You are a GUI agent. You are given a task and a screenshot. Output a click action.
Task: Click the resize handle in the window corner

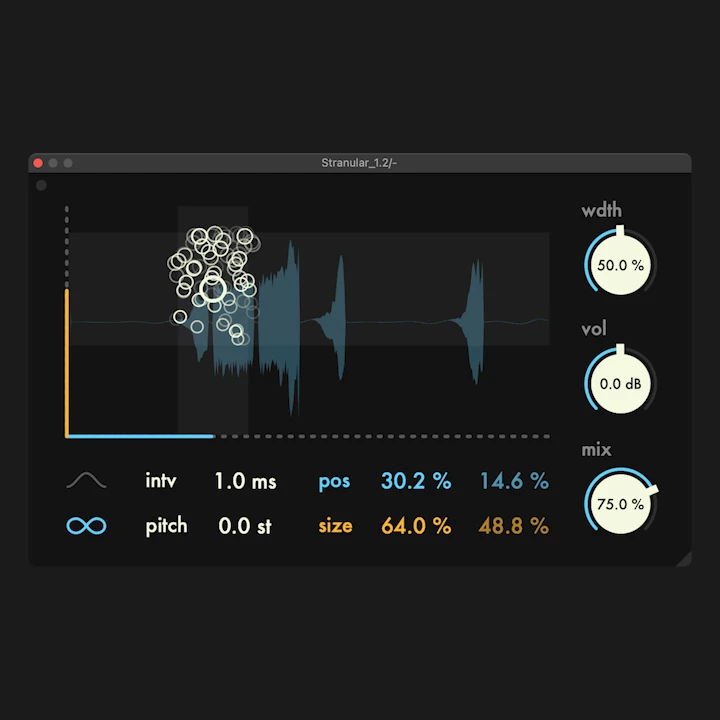(684, 559)
